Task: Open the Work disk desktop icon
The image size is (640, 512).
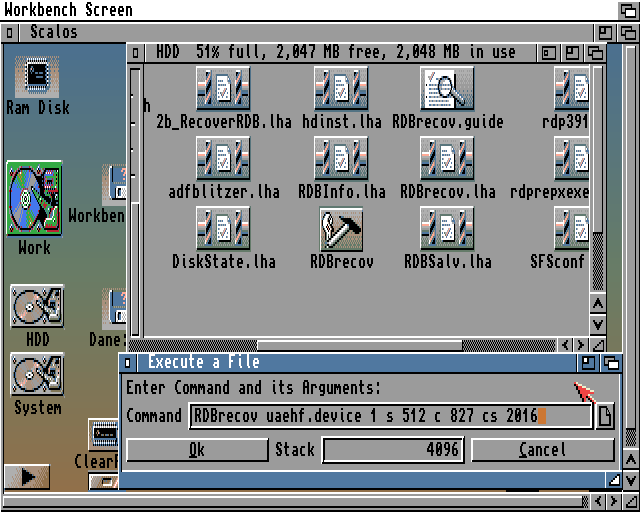Action: pyautogui.click(x=34, y=199)
